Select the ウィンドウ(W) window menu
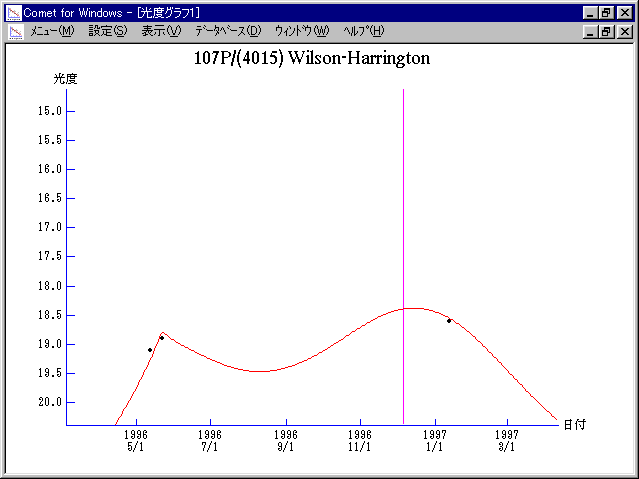 [301, 31]
